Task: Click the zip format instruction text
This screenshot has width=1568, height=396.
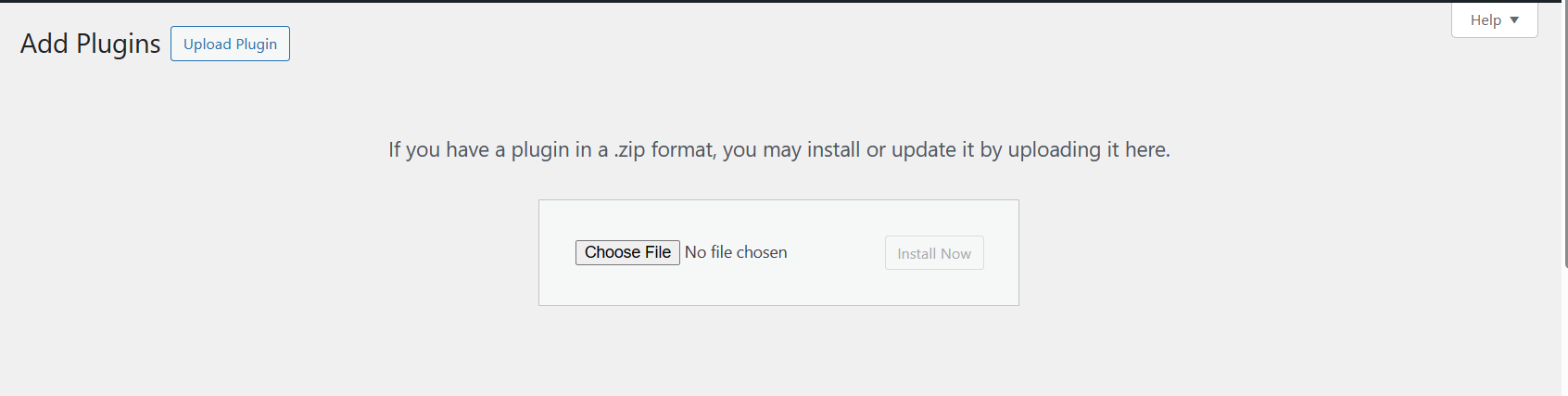Action: (x=778, y=149)
